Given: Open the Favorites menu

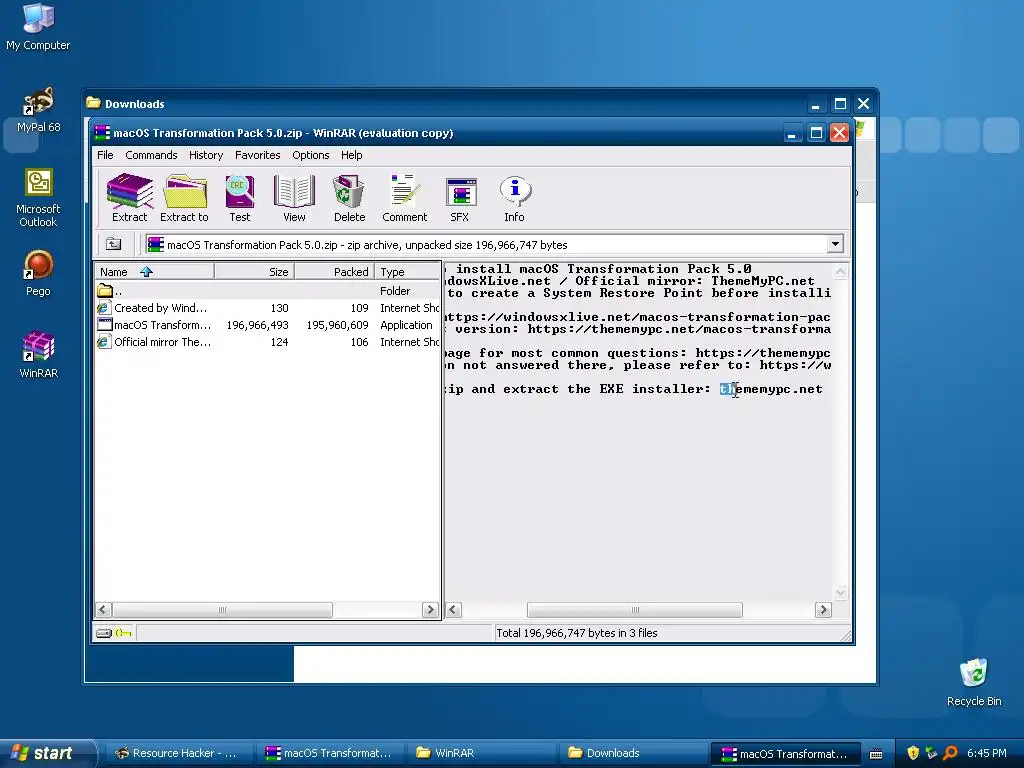Looking at the screenshot, I should (257, 155).
